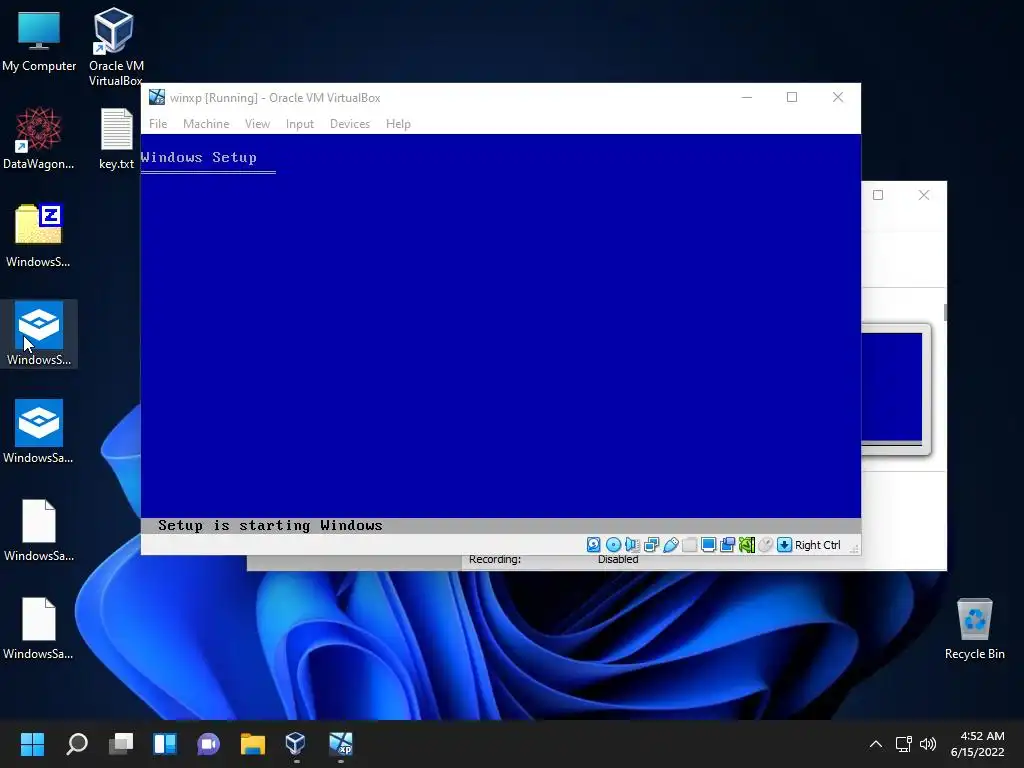Close the winxp VM window
The height and width of the screenshot is (768, 1024).
838,97
